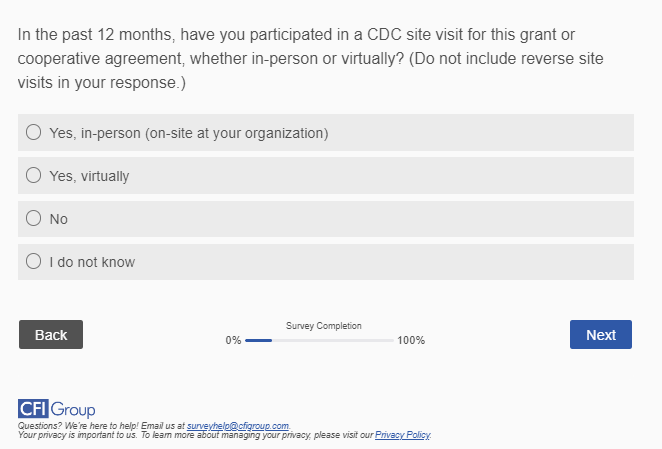Open the surveyhelp@cfigroup.com email link
This screenshot has height=449, width=662.
point(238,427)
